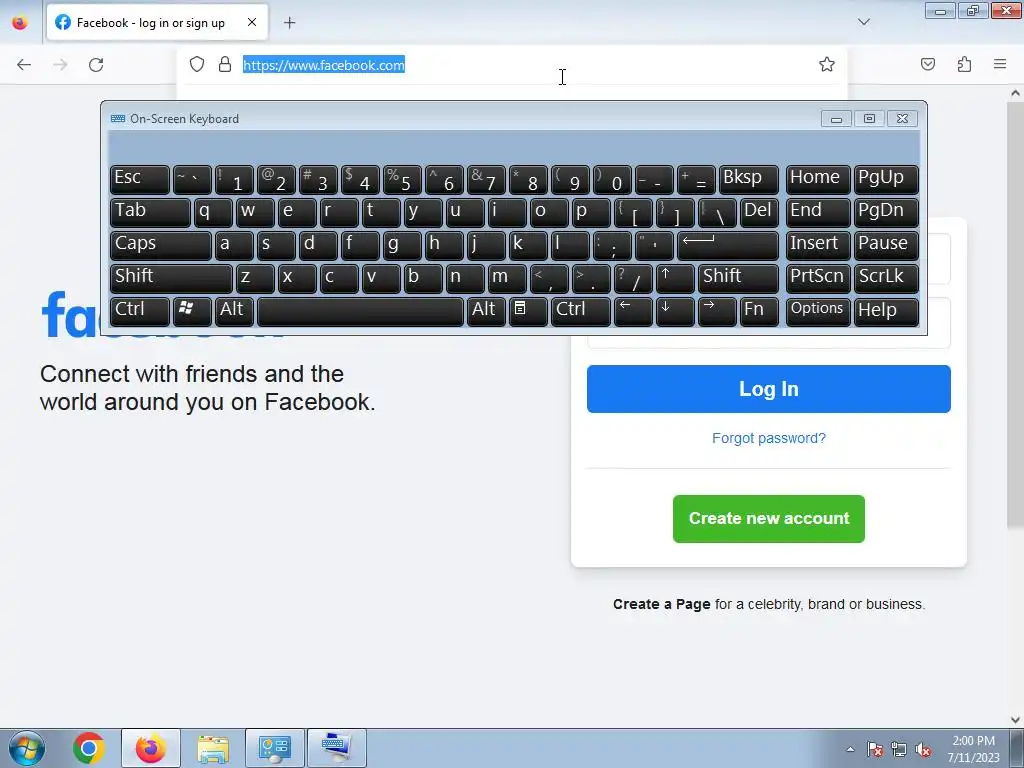The width and height of the screenshot is (1024, 768).
Task: Tap the Pause key
Action: click(x=886, y=245)
